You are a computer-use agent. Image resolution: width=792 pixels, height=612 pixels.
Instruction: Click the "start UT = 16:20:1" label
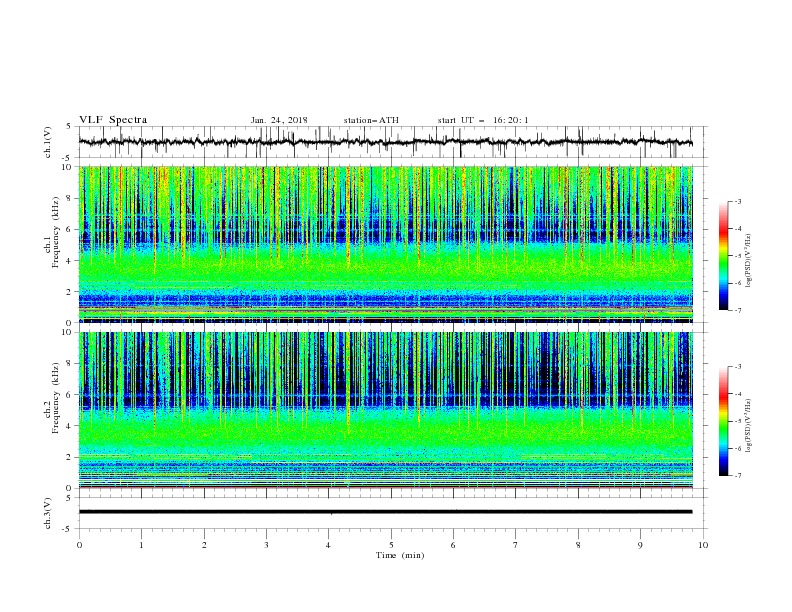483,120
